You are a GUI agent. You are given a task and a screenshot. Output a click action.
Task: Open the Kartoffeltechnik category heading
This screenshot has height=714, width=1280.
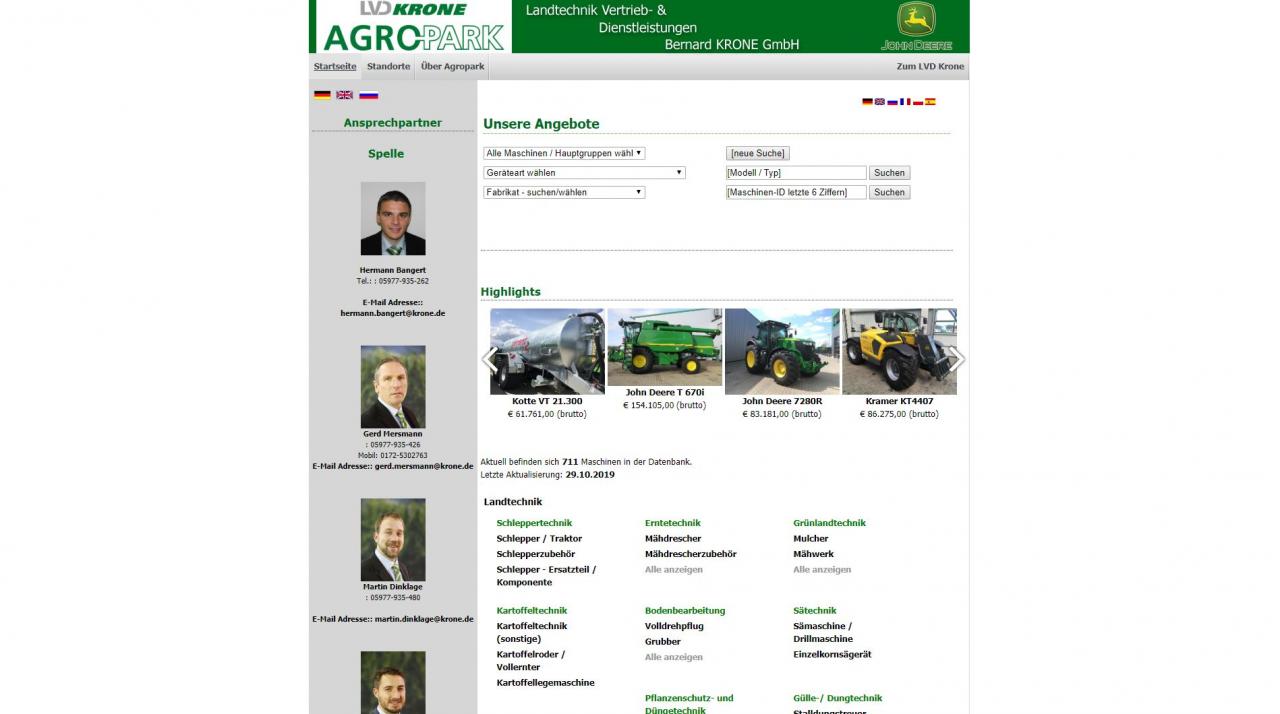coord(532,611)
